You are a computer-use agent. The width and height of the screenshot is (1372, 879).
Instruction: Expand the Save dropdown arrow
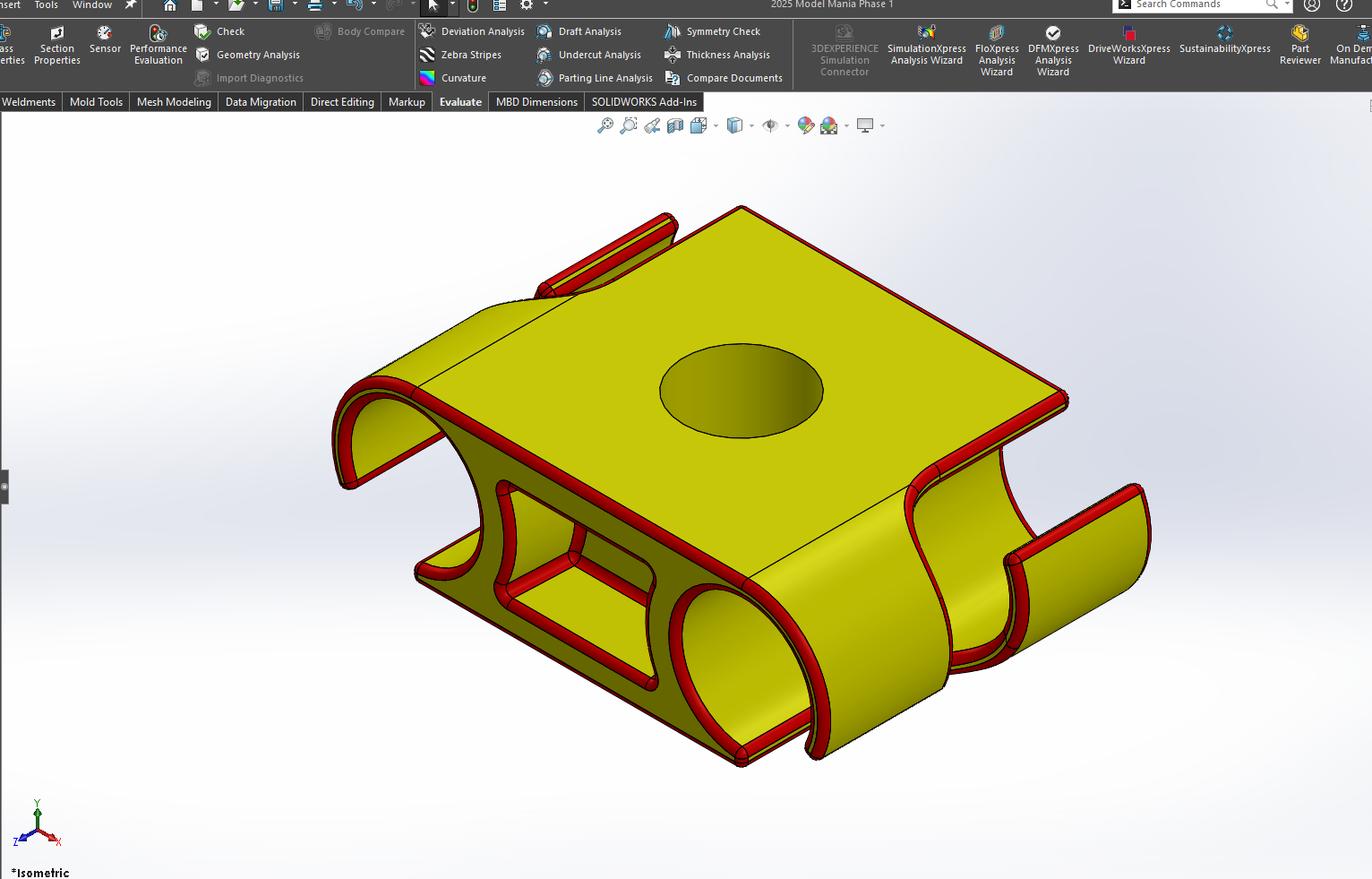click(x=295, y=4)
